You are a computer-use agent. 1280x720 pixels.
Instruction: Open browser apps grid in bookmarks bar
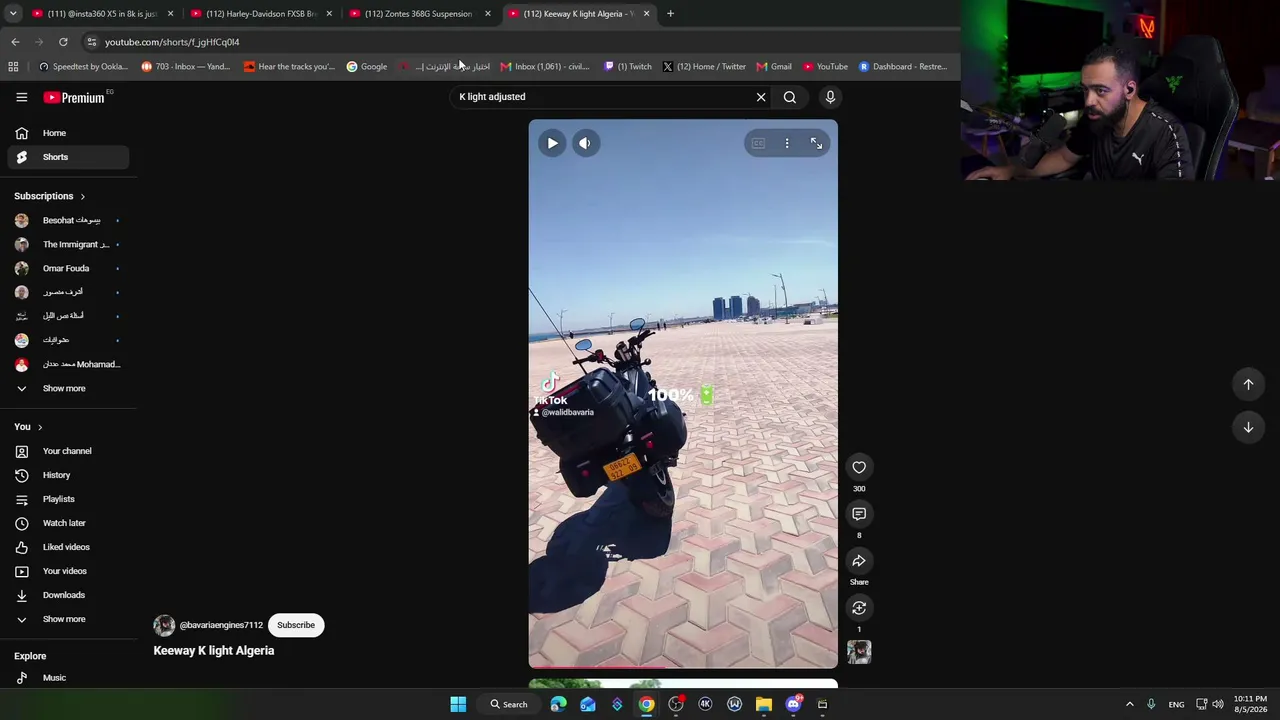coord(13,67)
